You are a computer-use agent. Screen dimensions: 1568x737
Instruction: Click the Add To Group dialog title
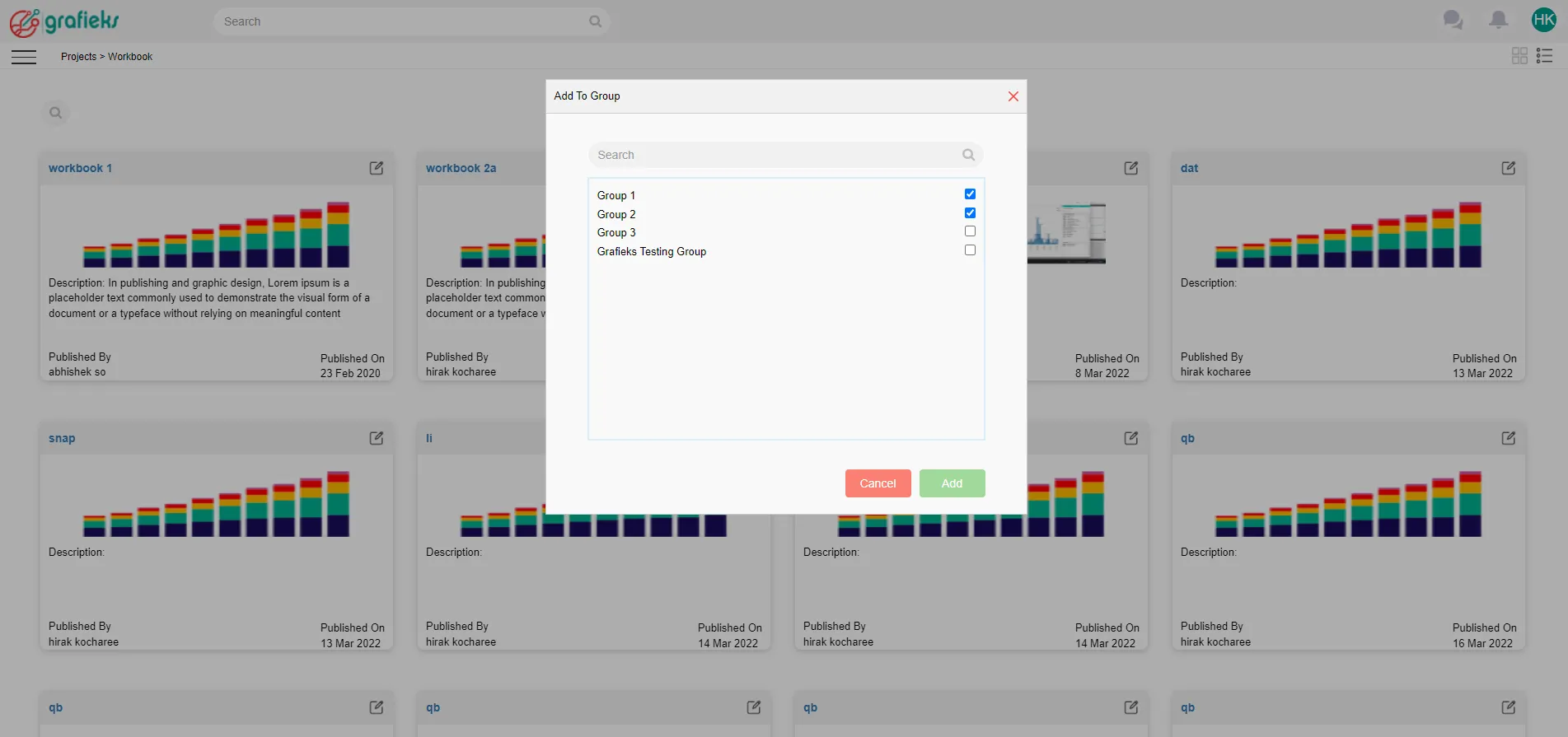click(x=587, y=96)
